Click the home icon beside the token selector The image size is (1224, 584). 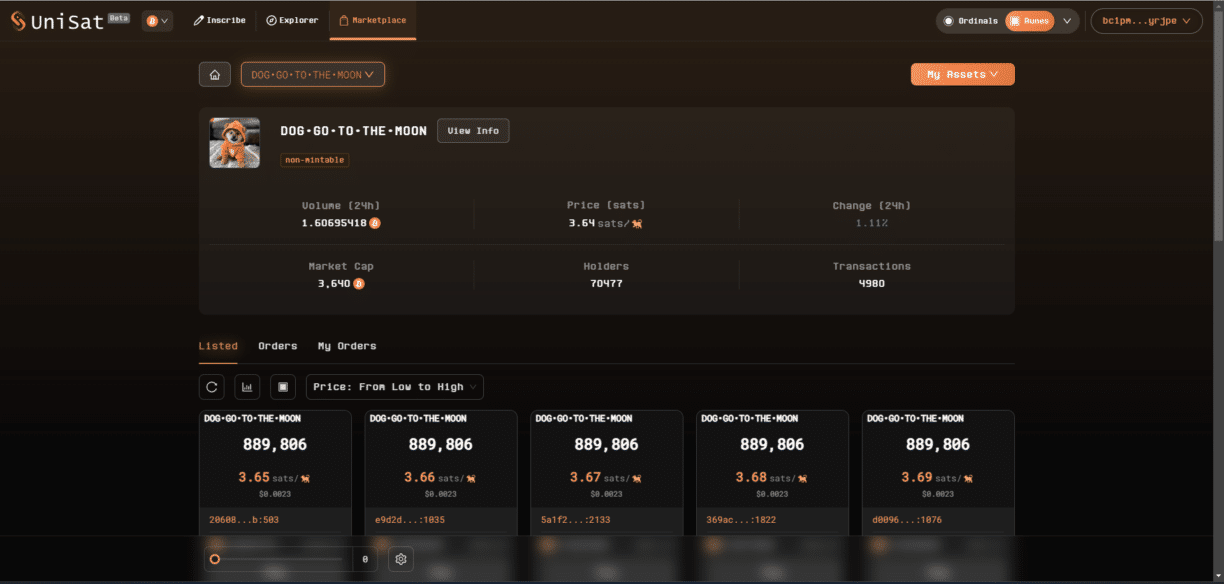click(x=214, y=74)
